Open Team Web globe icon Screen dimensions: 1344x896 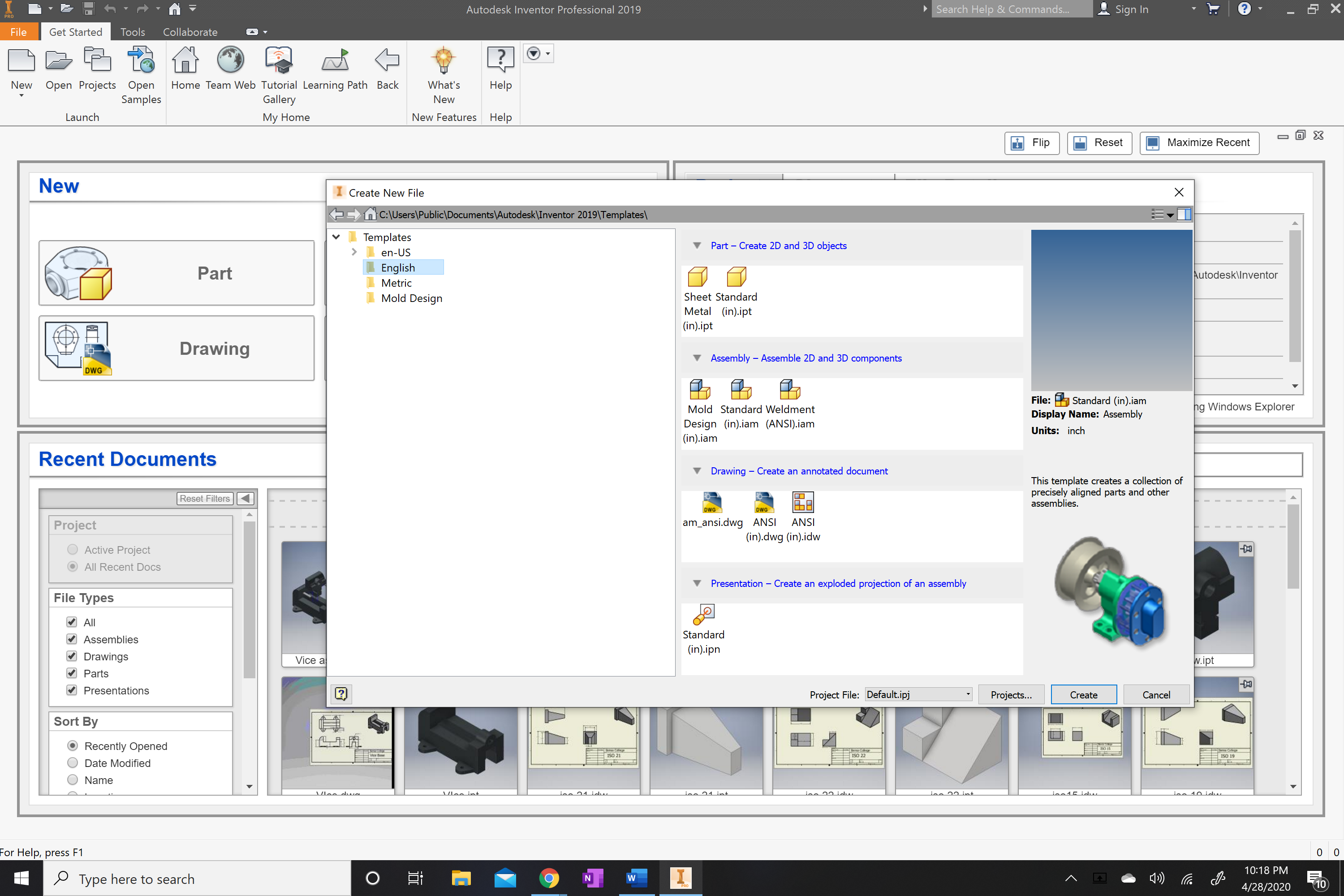point(230,60)
